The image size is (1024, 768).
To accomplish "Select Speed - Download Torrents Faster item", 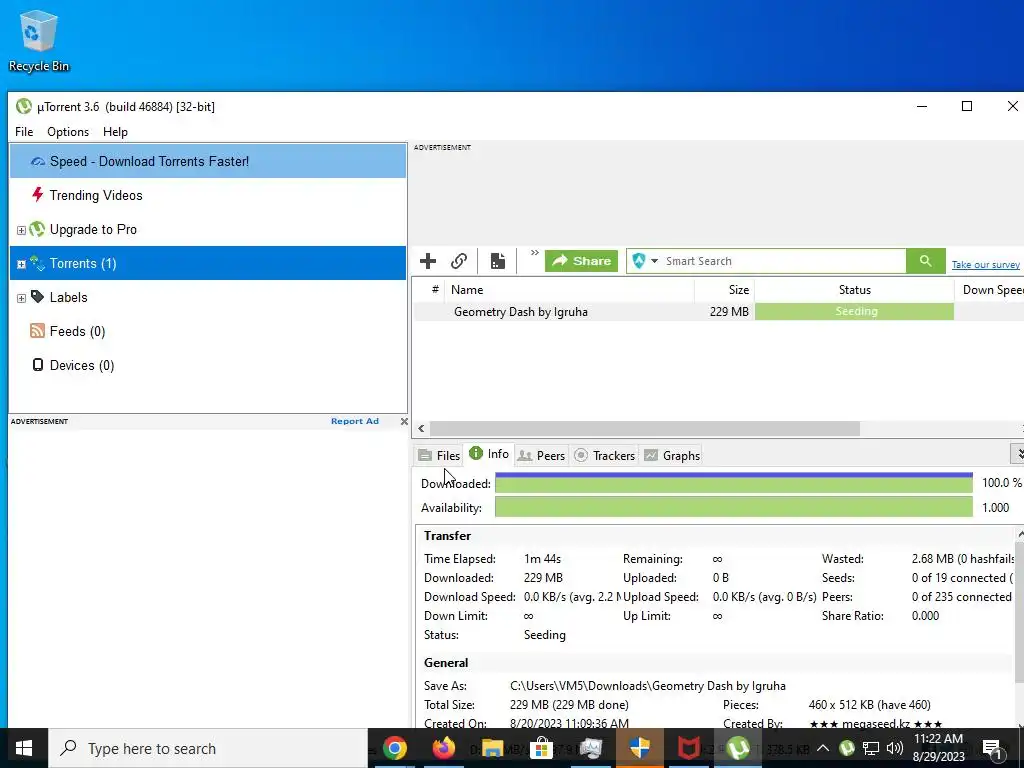I will (x=208, y=161).
